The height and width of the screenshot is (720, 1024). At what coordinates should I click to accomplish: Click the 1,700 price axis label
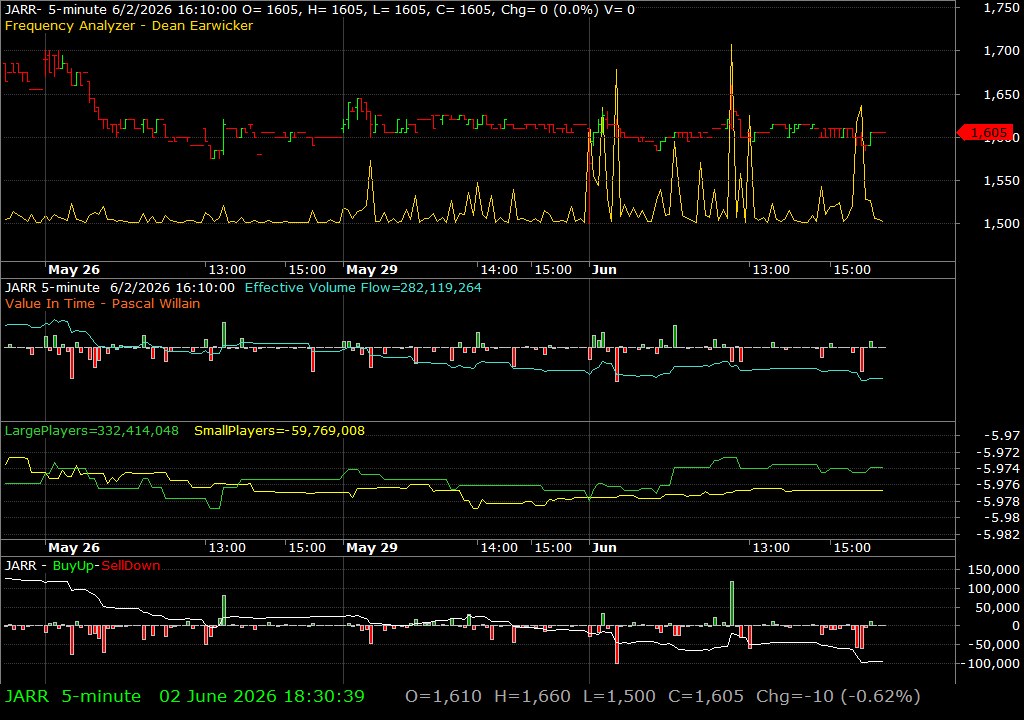[x=1001, y=50]
